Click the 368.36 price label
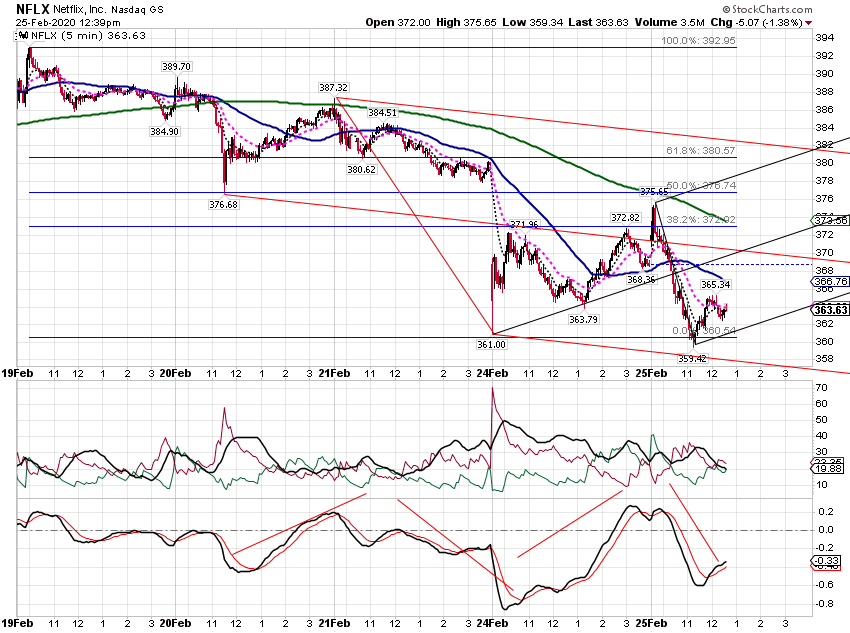This screenshot has width=850, height=633. coord(641,280)
